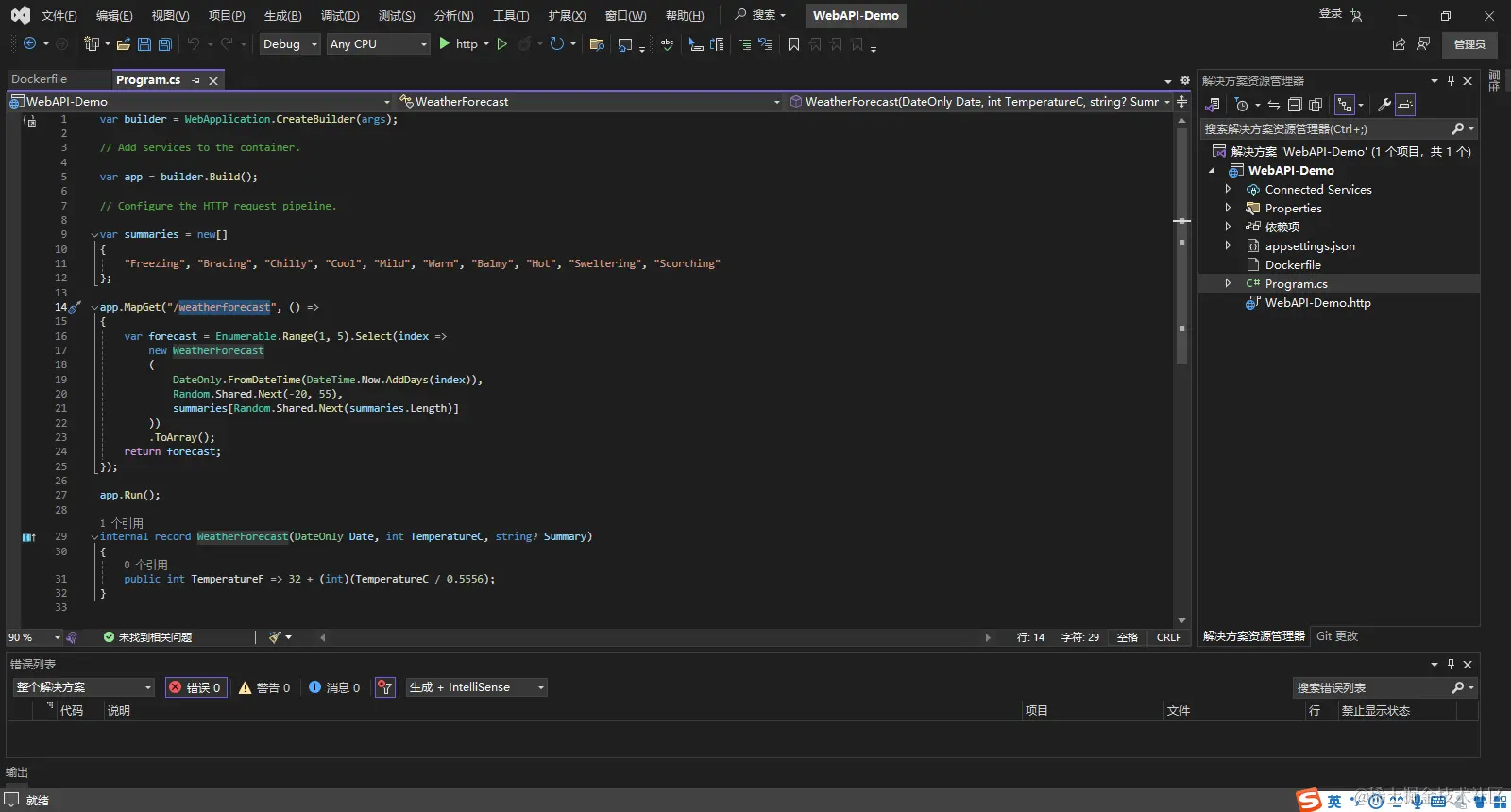Open the Any CPU platform dropdown
This screenshot has height=812, width=1511.
coord(378,44)
